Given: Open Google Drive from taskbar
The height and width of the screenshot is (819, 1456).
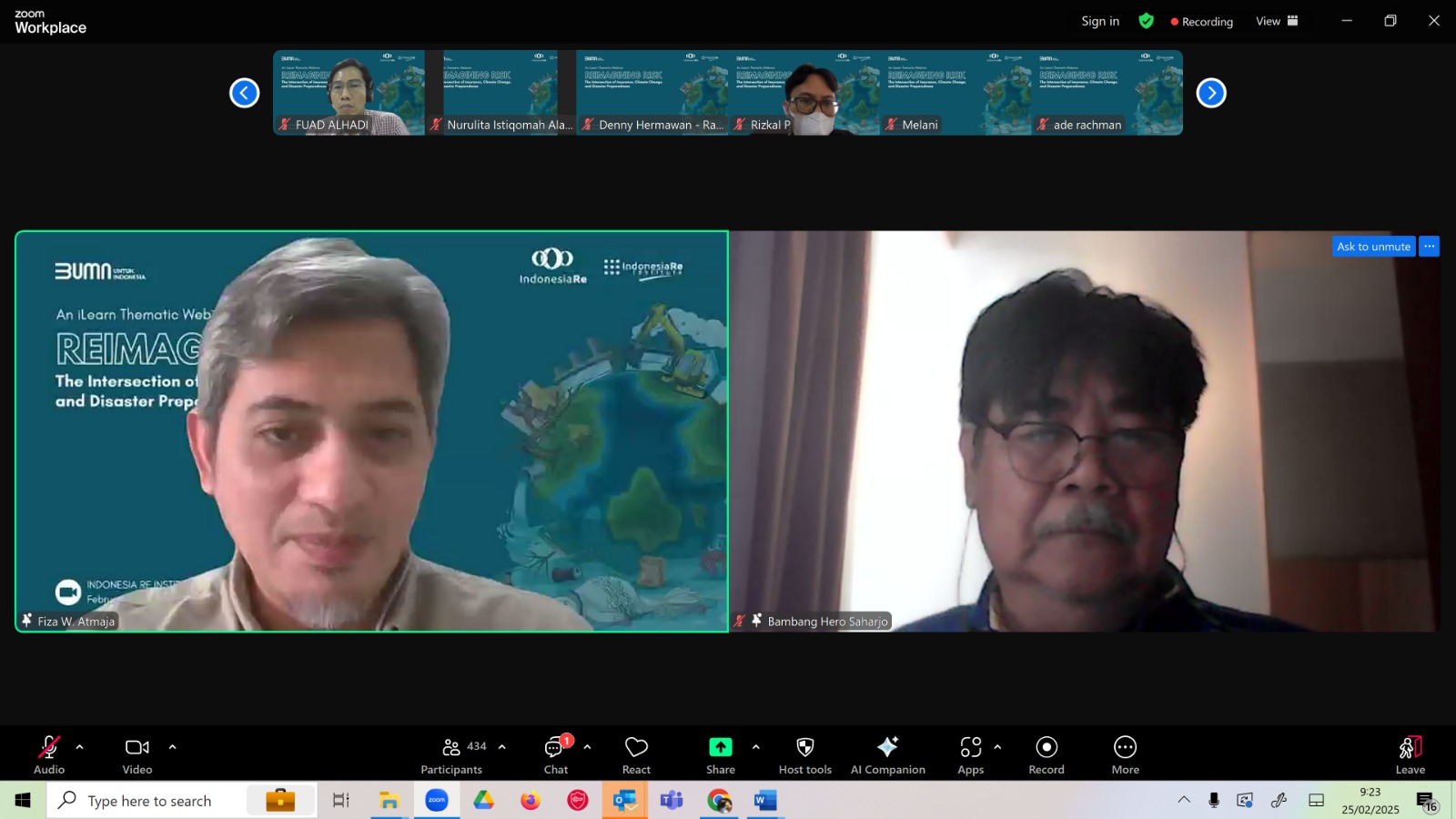Looking at the screenshot, I should click(483, 801).
